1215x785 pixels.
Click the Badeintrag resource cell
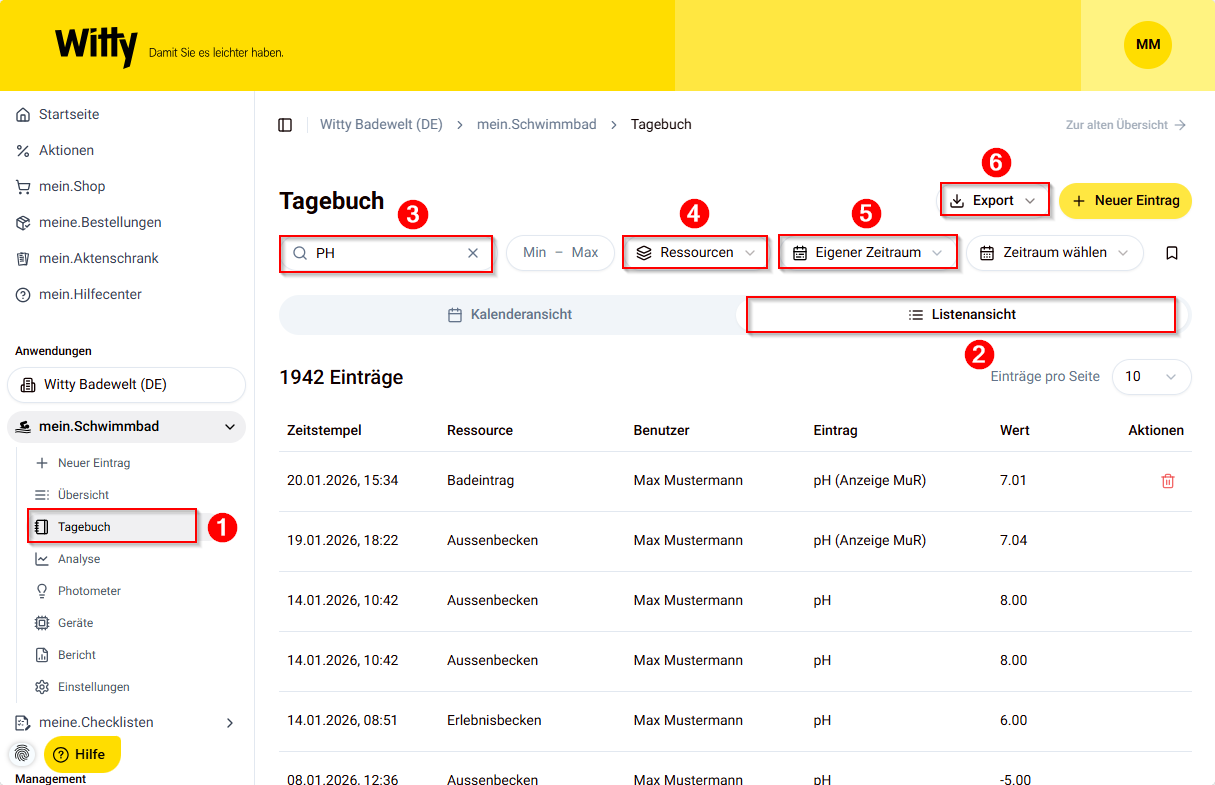coord(481,481)
